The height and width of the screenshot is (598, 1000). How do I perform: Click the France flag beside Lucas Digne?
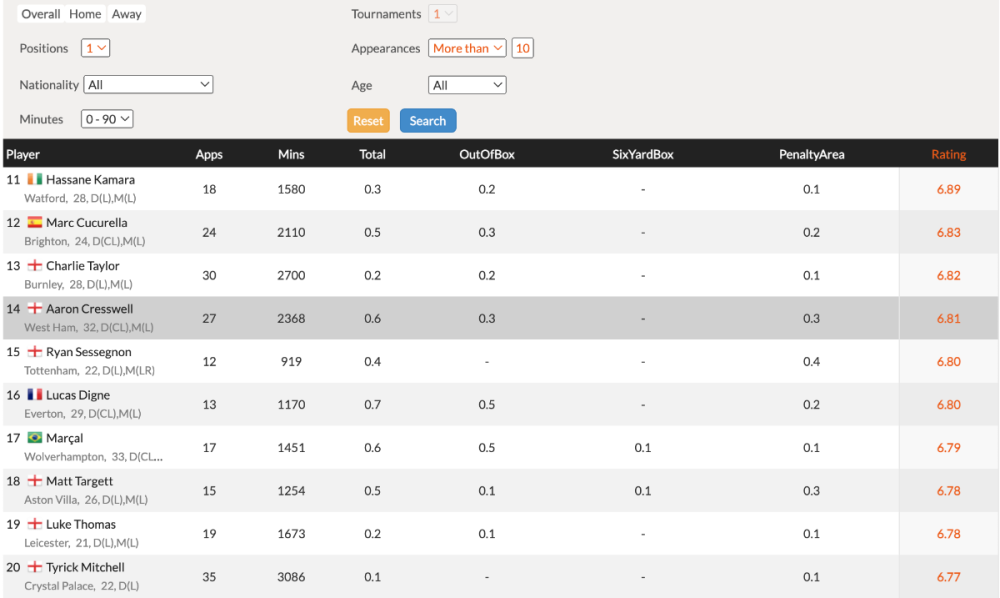[35, 395]
